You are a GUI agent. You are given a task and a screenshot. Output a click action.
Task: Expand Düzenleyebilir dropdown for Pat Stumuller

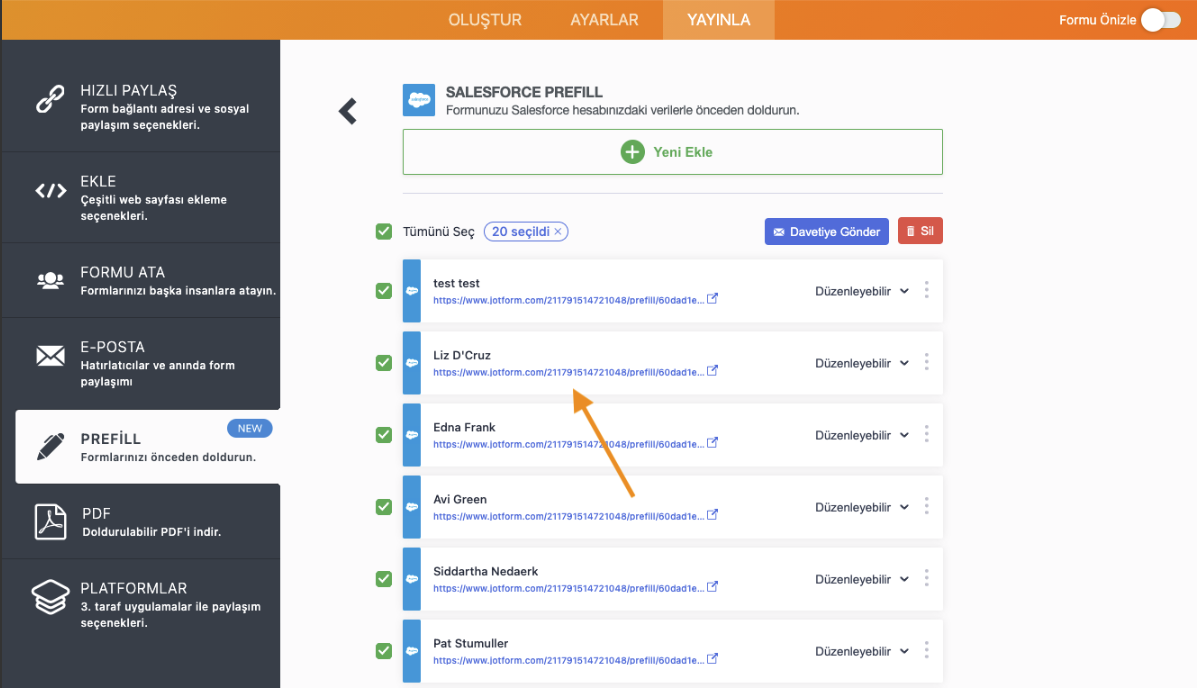(x=862, y=651)
